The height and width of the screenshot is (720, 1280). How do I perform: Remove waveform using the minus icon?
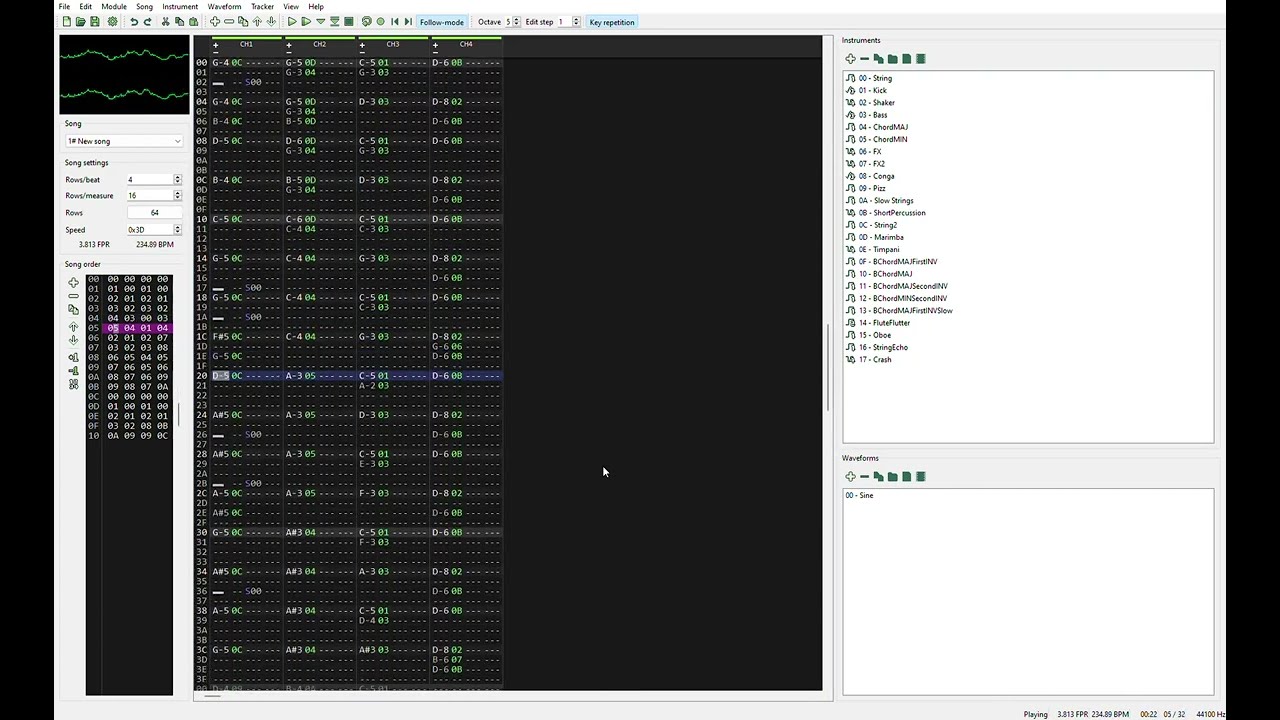point(864,477)
